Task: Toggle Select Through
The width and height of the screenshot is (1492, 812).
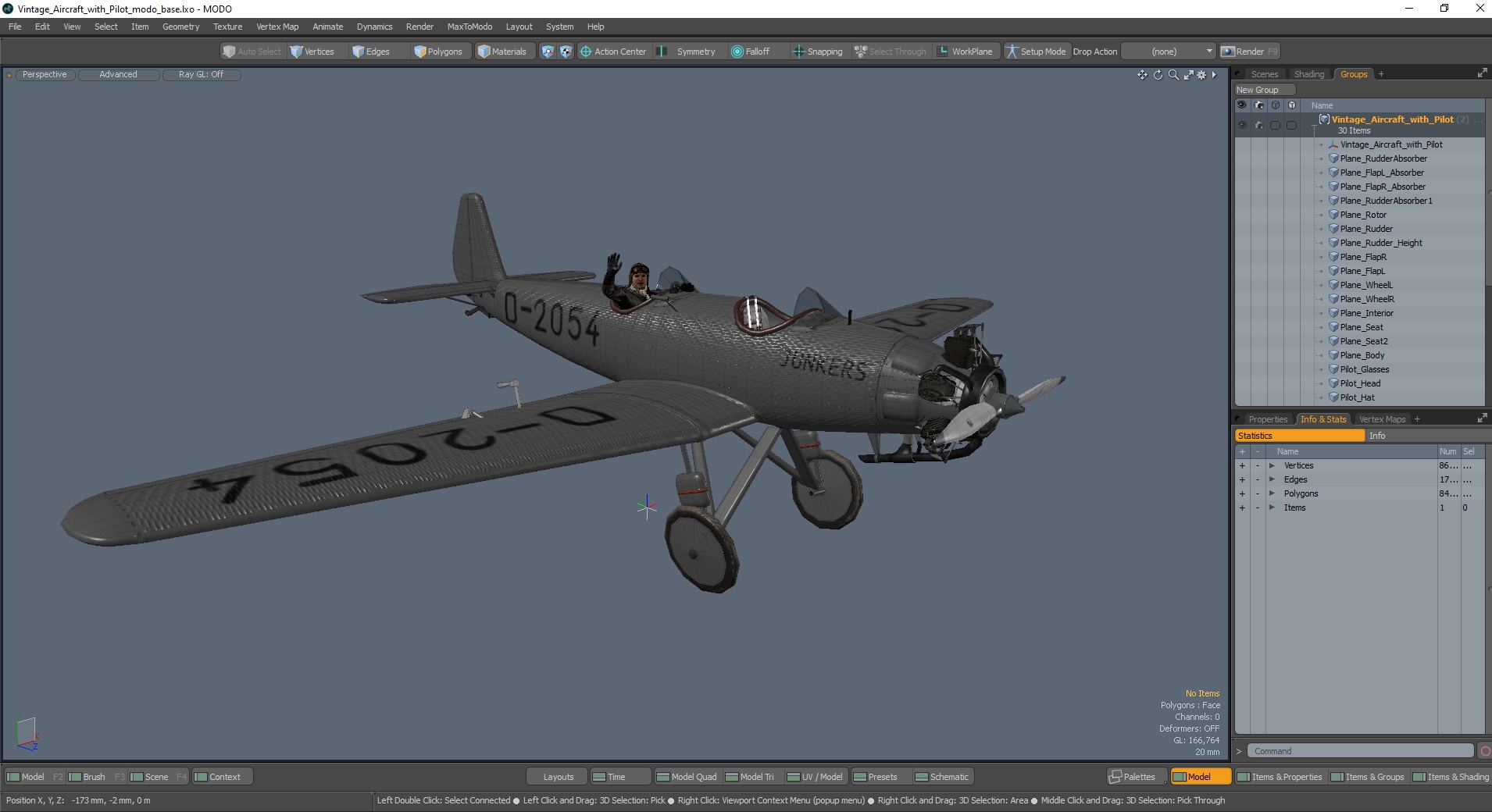Action: pos(891,52)
